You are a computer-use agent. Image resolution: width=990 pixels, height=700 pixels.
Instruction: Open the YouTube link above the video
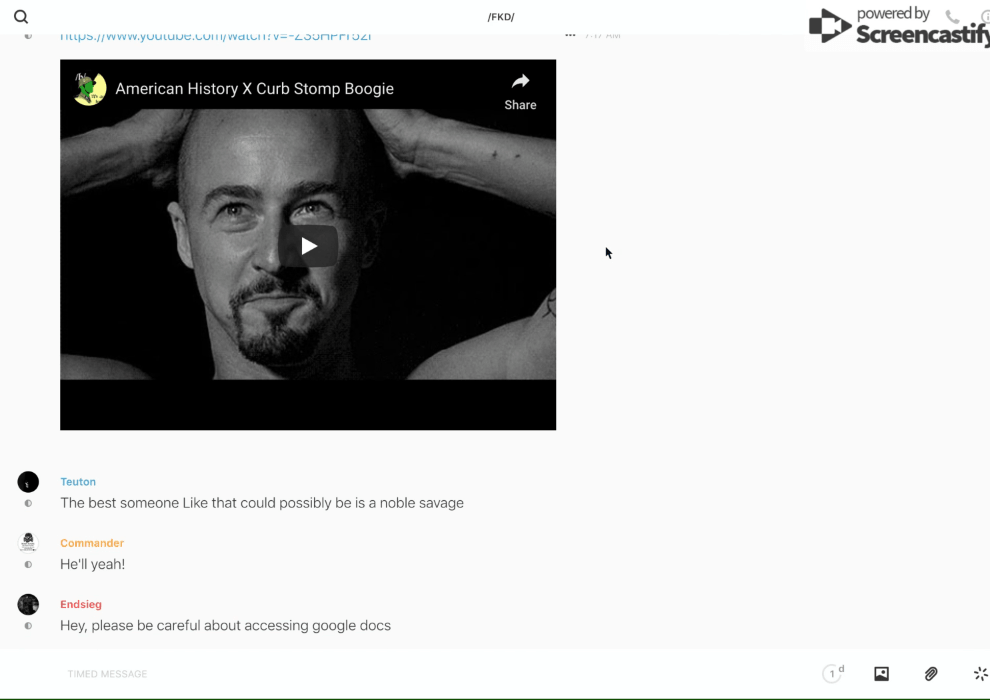[x=215, y=36]
